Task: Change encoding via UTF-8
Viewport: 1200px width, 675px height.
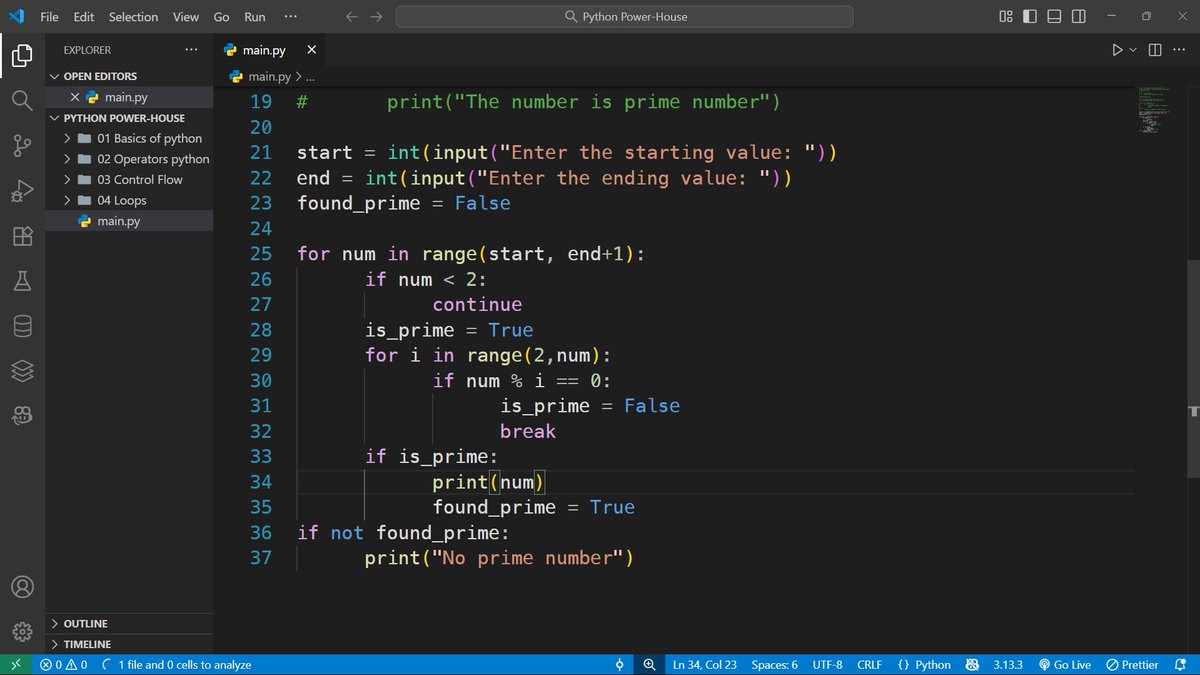Action: tap(827, 665)
